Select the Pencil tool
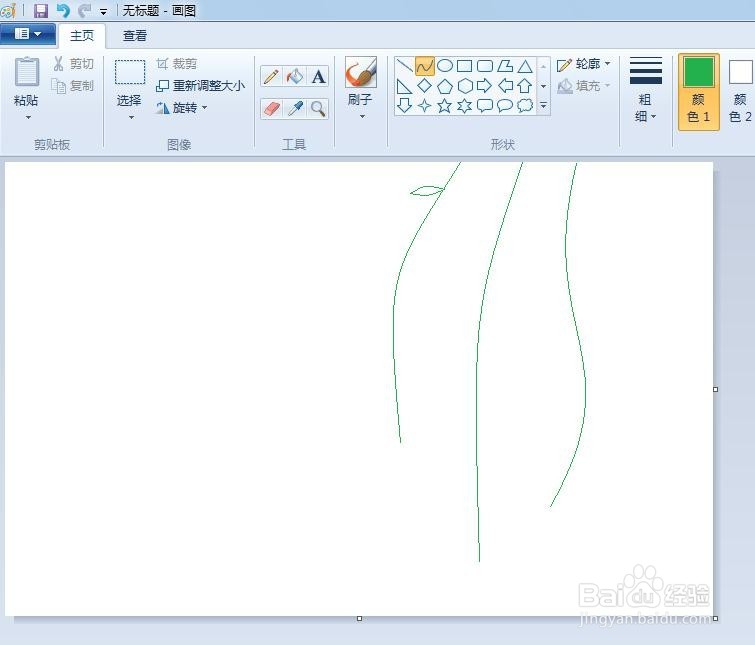 coord(271,76)
